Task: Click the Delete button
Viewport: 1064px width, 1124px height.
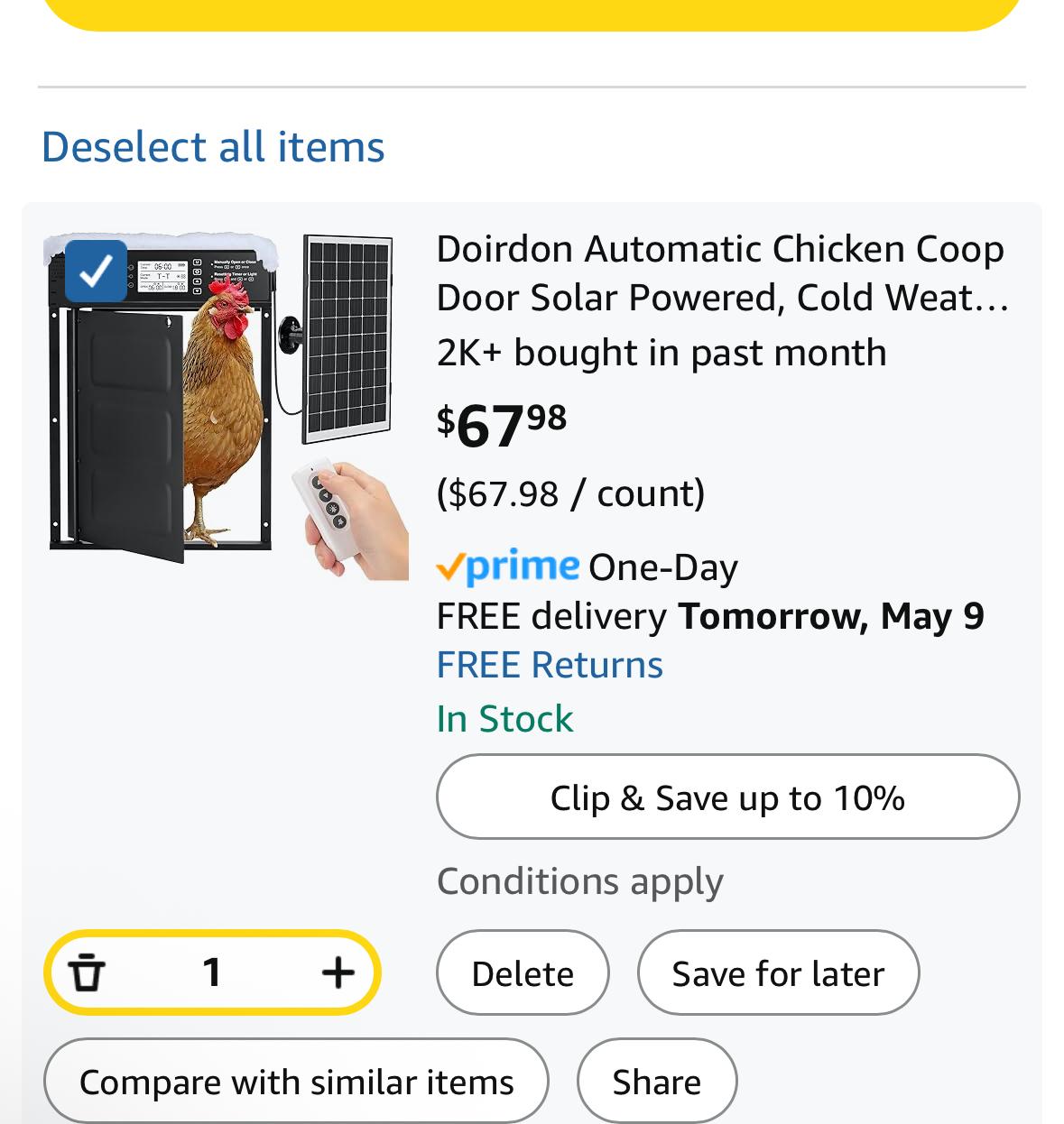Action: point(523,972)
